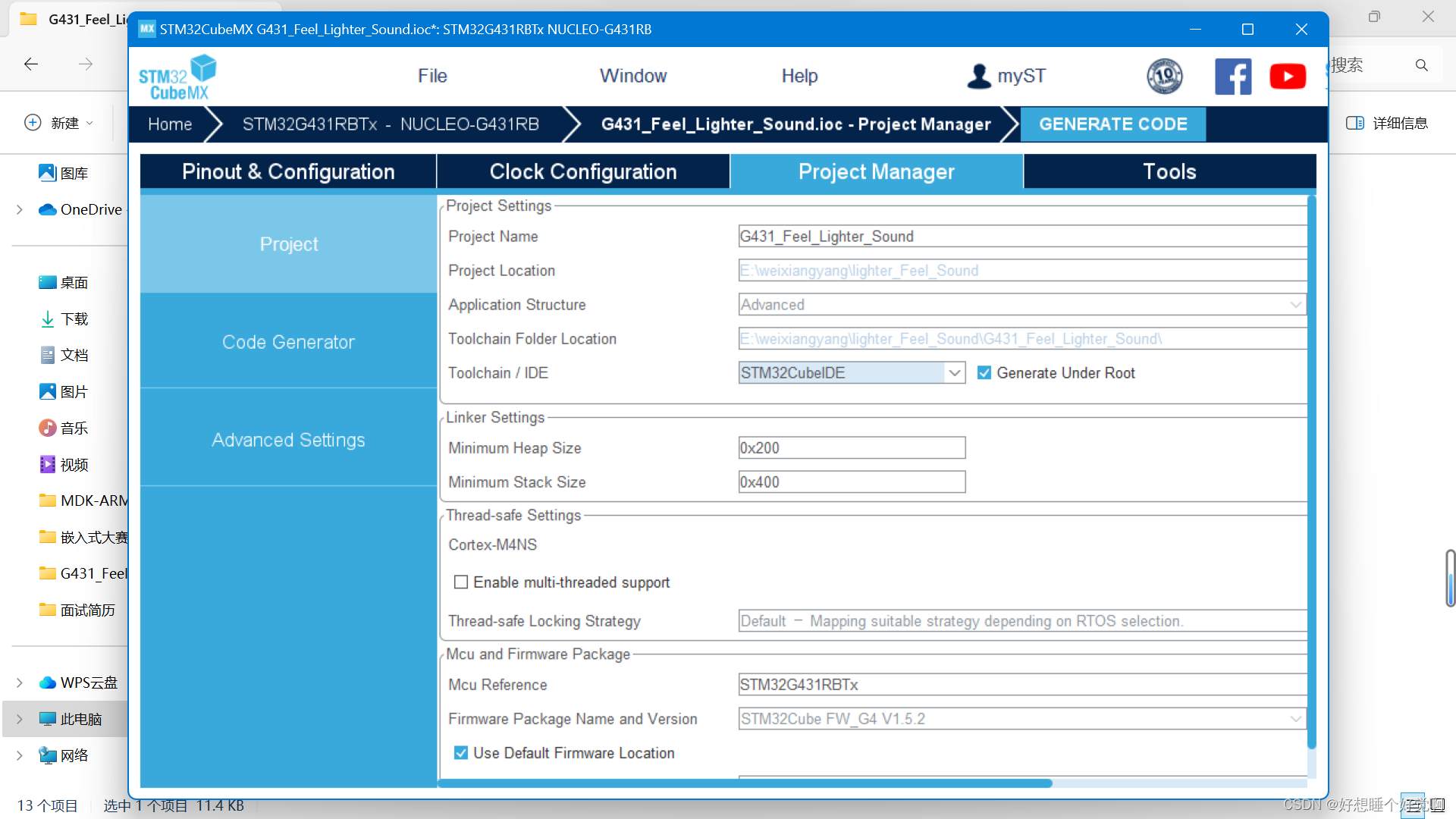Open 网络 network in Explorer sidebar
This screenshot has width=1456, height=819.
[64, 755]
